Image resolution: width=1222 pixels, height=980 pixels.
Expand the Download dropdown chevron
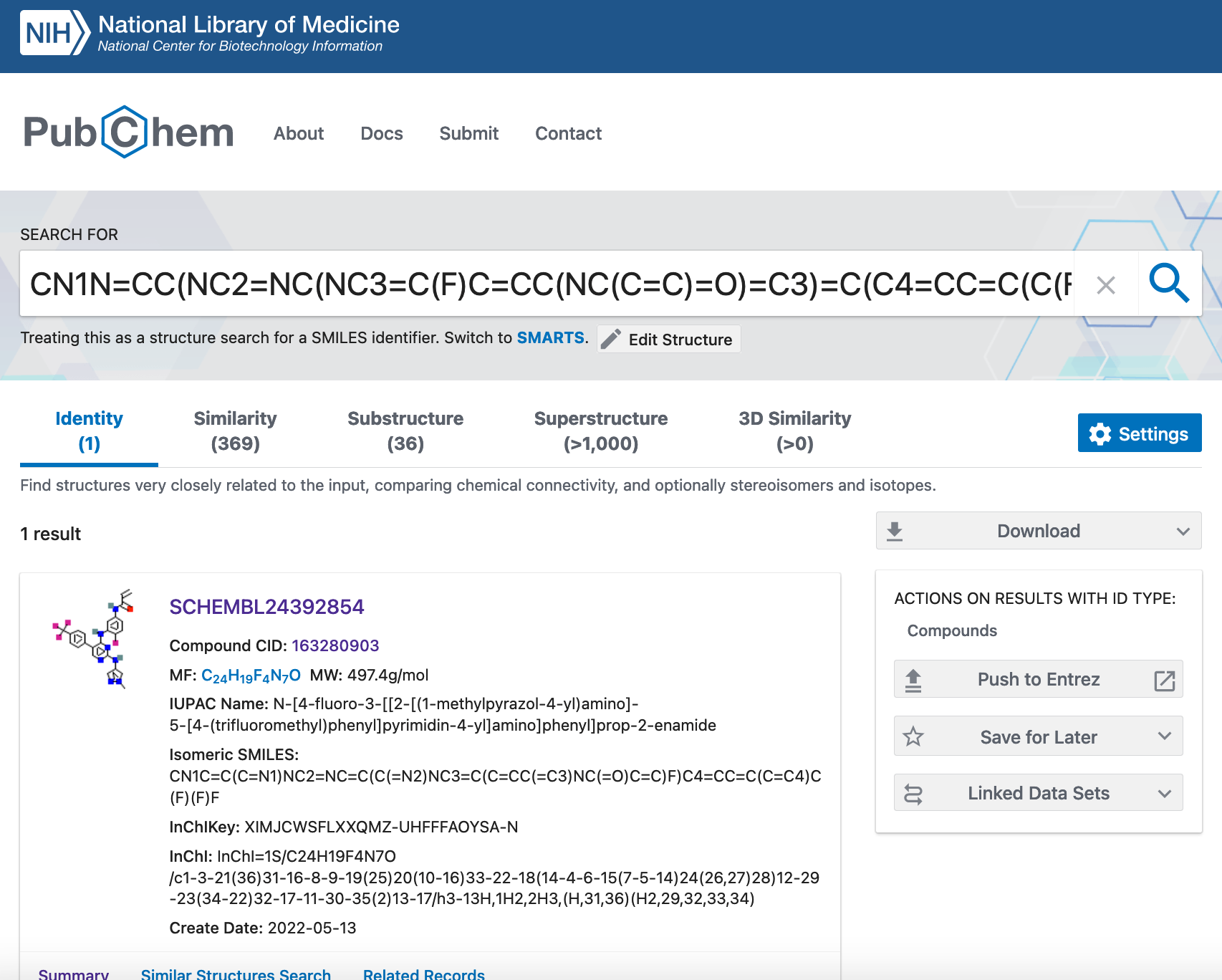pos(1183,532)
